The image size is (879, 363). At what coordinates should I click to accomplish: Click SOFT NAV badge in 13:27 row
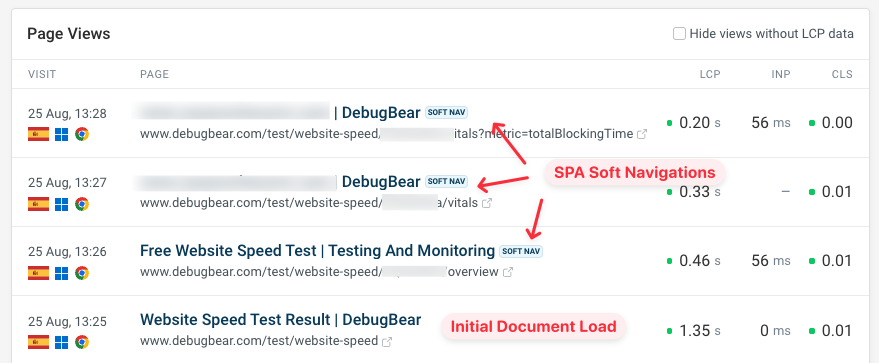(x=446, y=182)
